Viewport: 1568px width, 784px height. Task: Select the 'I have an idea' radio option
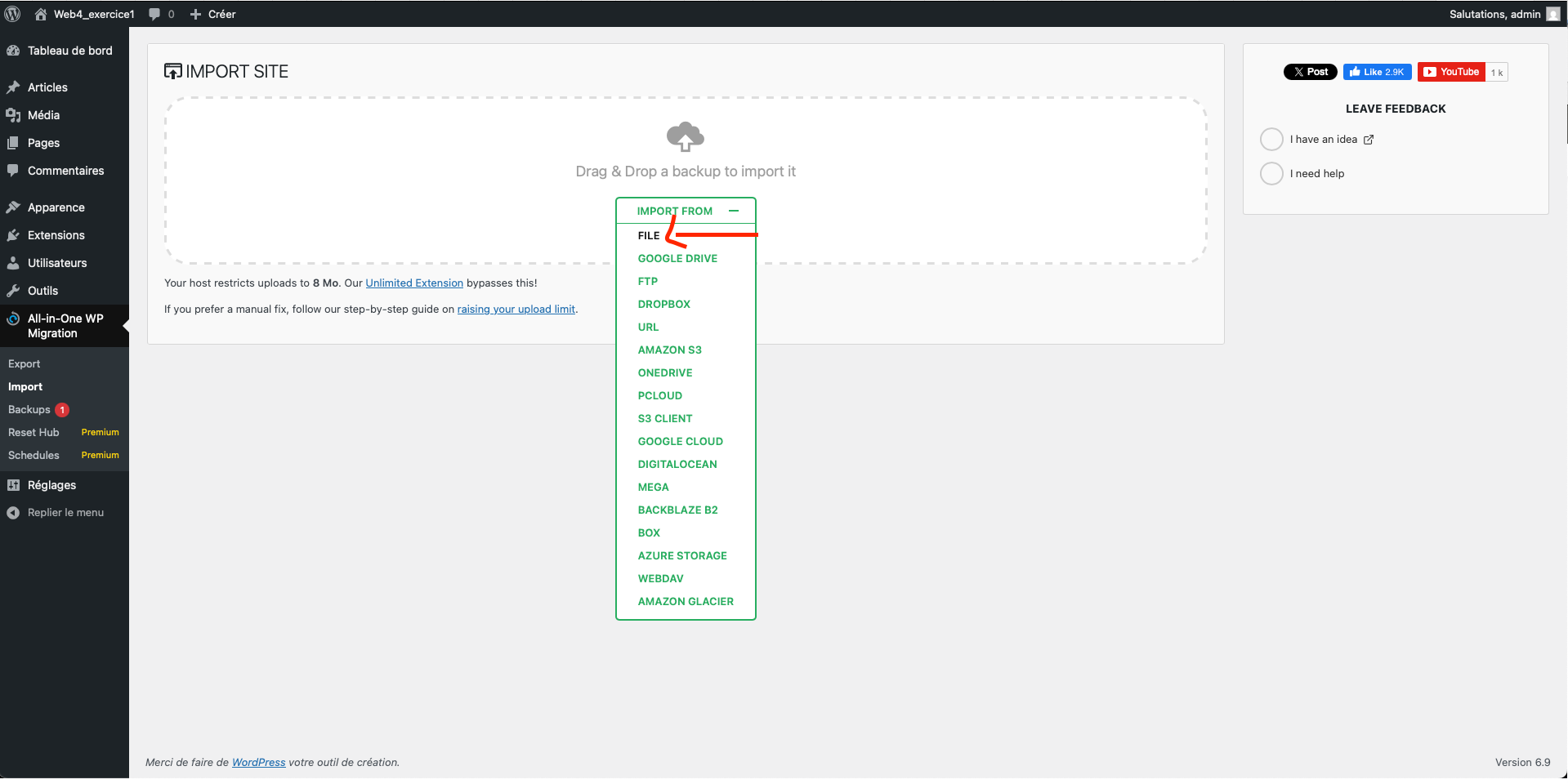click(1271, 140)
